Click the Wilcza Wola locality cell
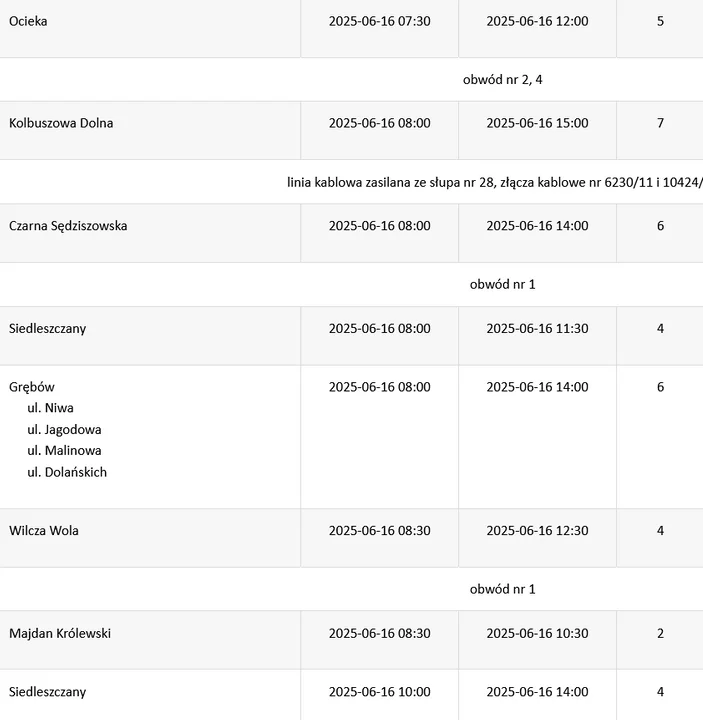Image resolution: width=703 pixels, height=720 pixels. (44, 531)
